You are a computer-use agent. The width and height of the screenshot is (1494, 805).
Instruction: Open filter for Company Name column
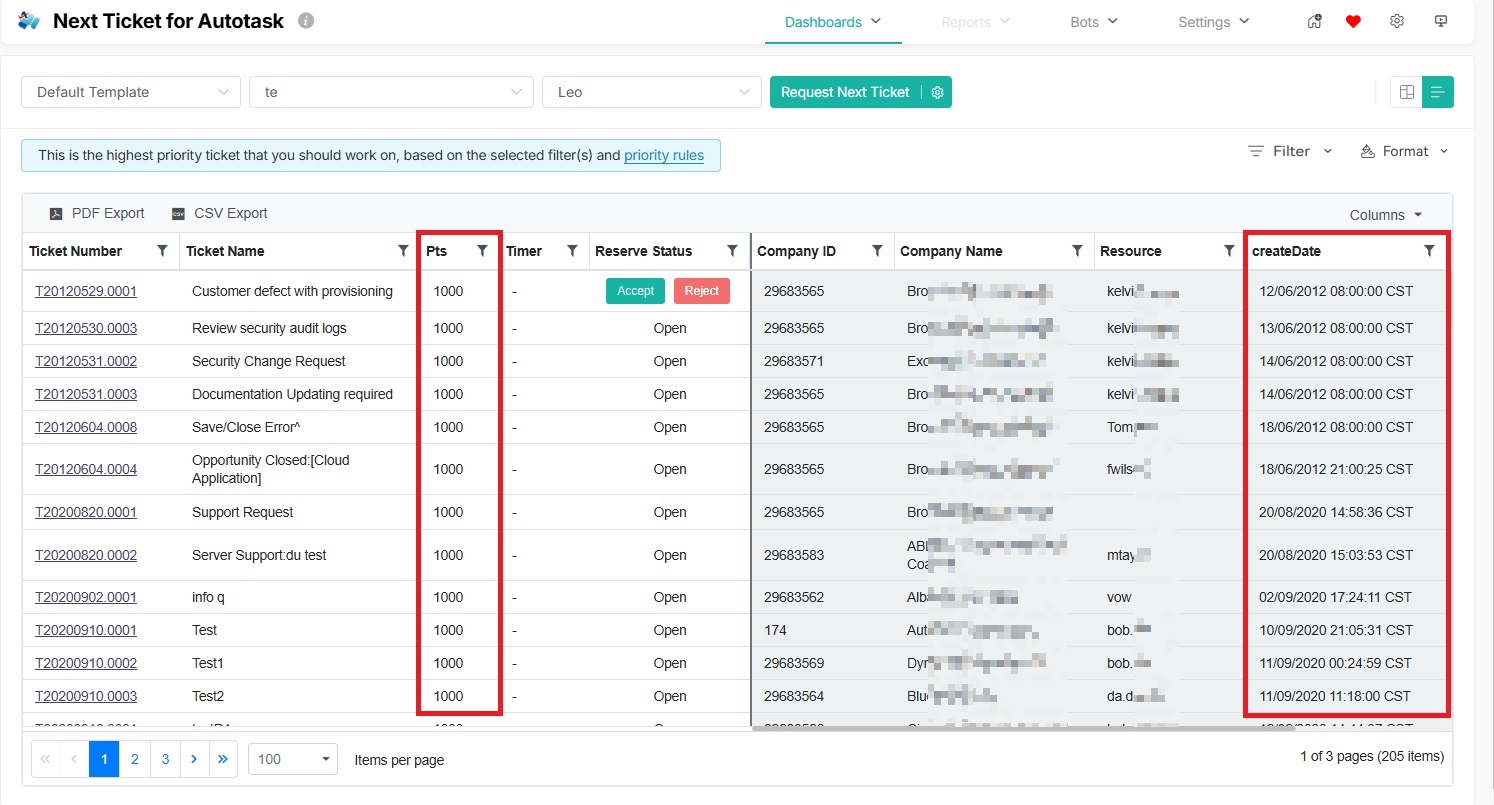tap(1077, 251)
